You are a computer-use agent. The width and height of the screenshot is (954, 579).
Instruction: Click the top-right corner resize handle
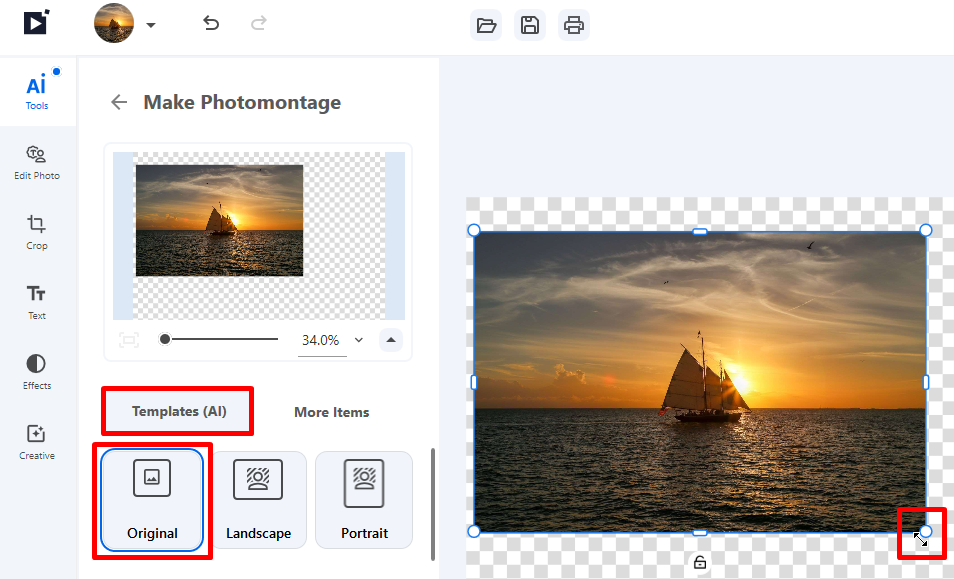[925, 230]
